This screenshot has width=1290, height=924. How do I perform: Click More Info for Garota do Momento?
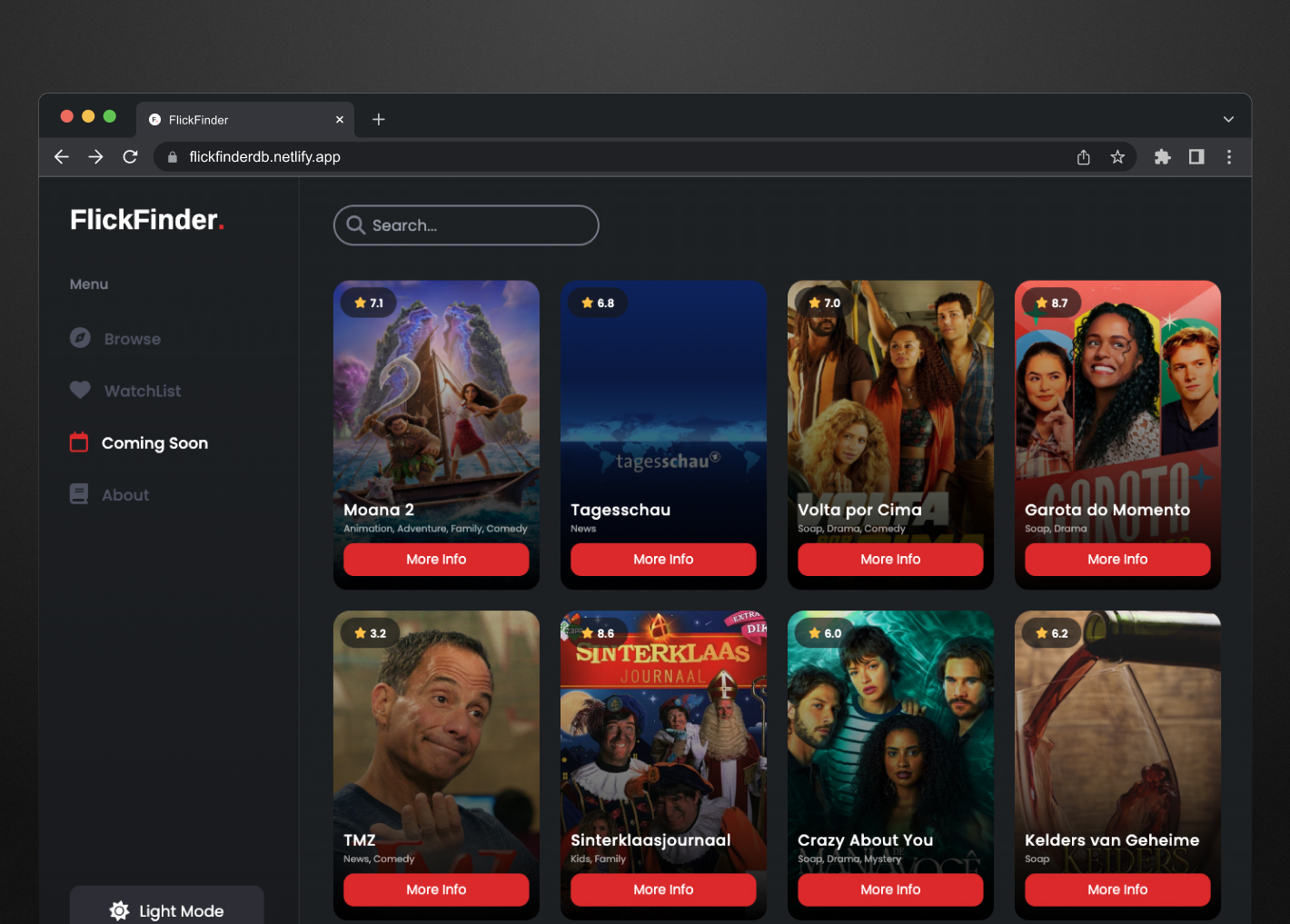[1117, 559]
